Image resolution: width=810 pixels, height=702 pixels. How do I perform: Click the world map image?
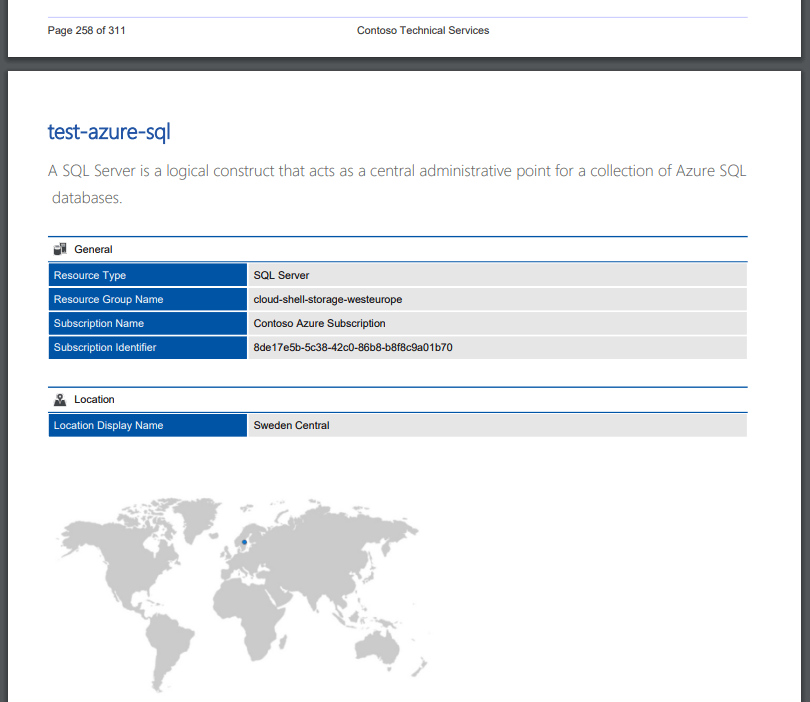242,595
